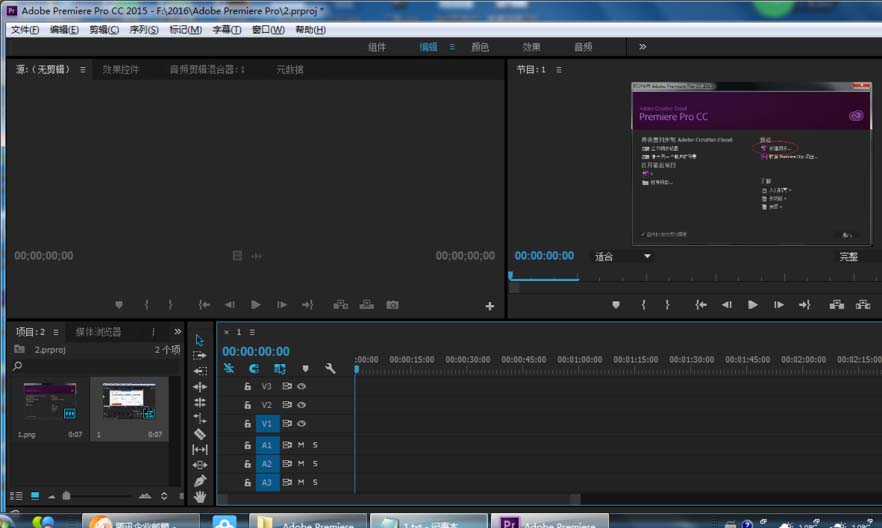Image resolution: width=882 pixels, height=528 pixels.
Task: Switch to the 效果控件 tab
Action: (121, 70)
